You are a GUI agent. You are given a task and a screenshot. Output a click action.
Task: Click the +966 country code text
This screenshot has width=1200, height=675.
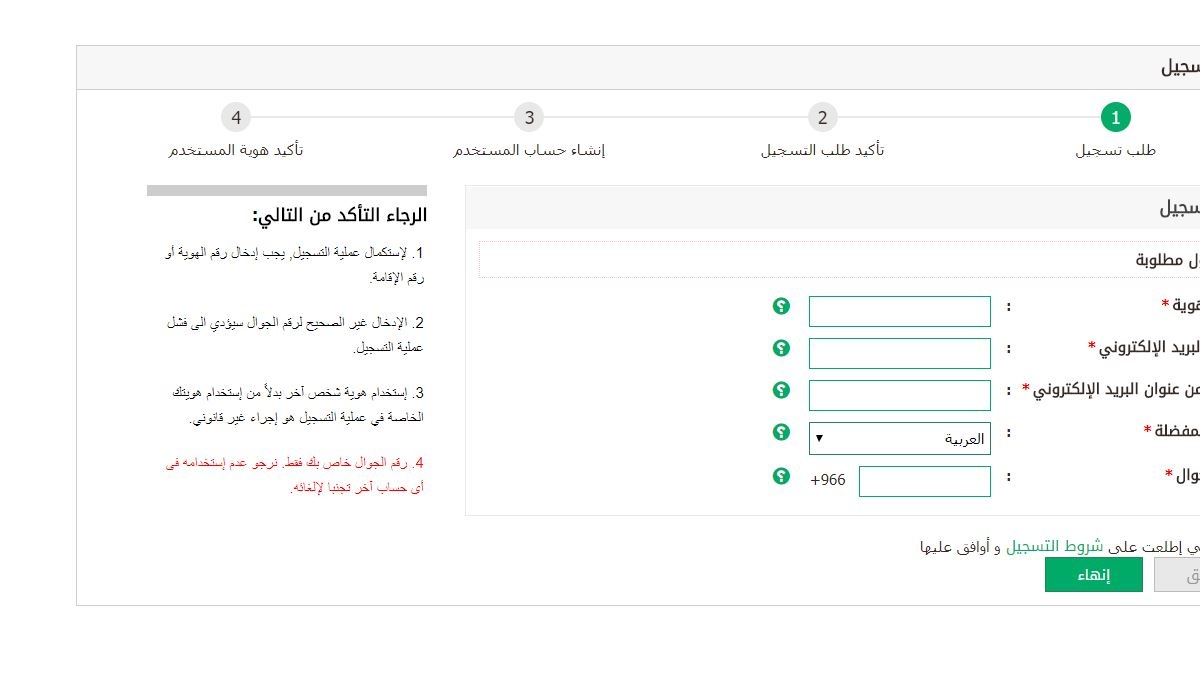pyautogui.click(x=828, y=481)
